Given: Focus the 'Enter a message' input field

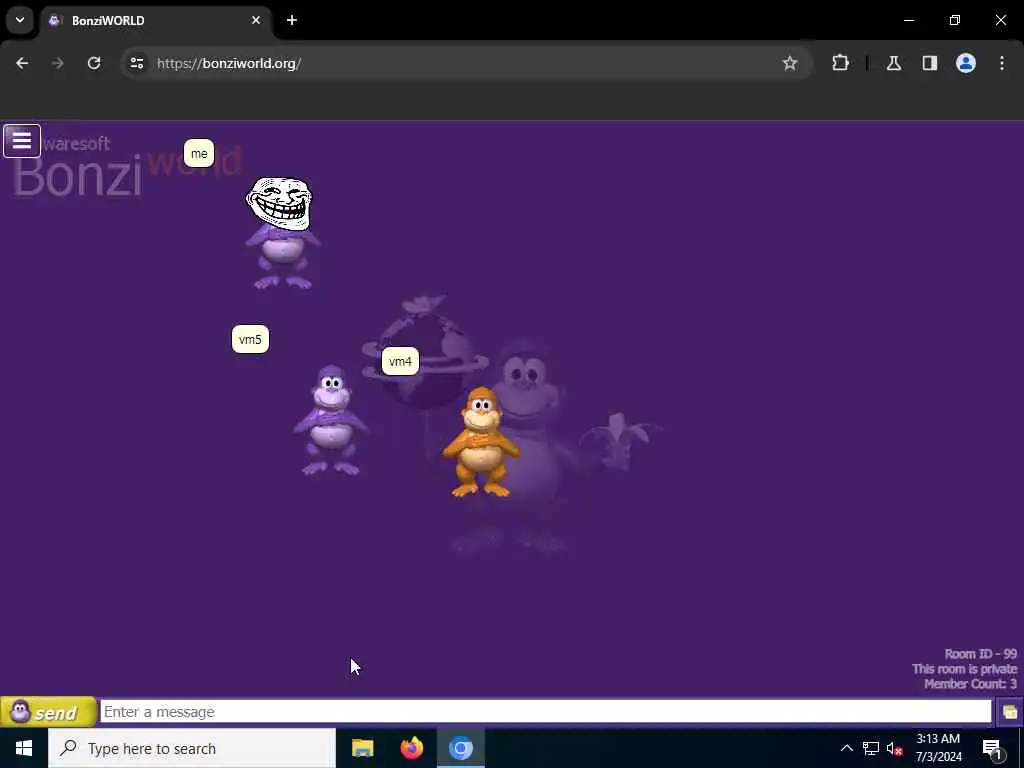Looking at the screenshot, I should (545, 712).
